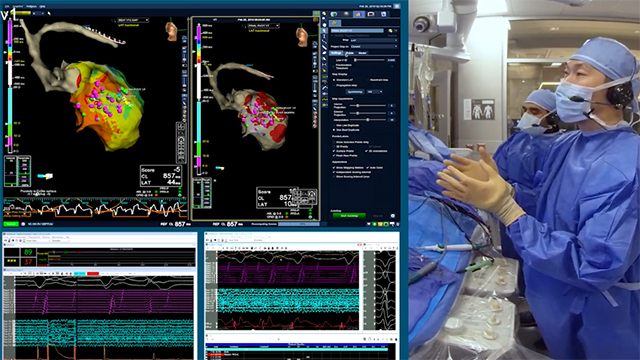Click the torso orientation icon in the left map view
640x360 pixels.
click(171, 31)
